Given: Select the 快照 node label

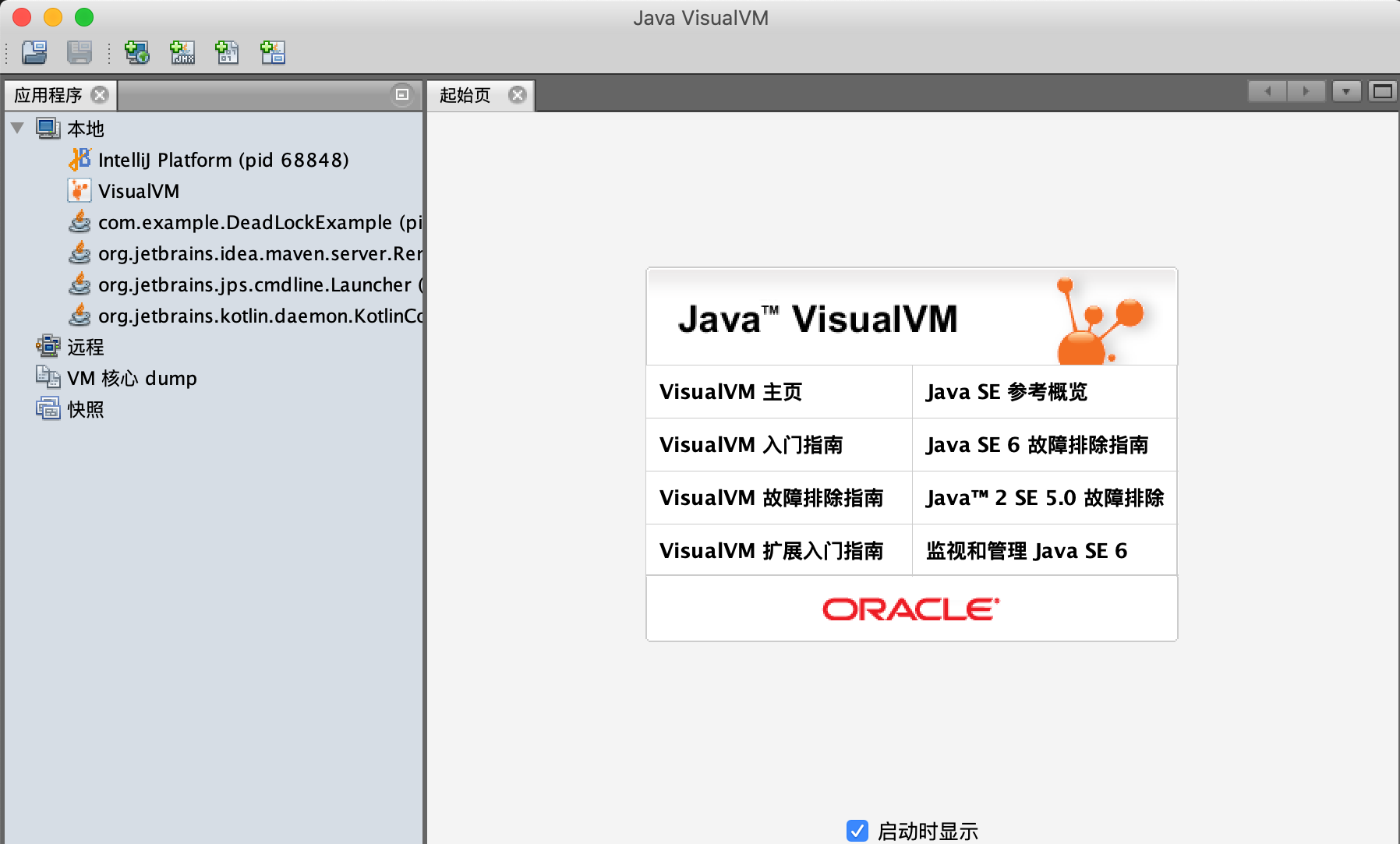Looking at the screenshot, I should pyautogui.click(x=86, y=409).
